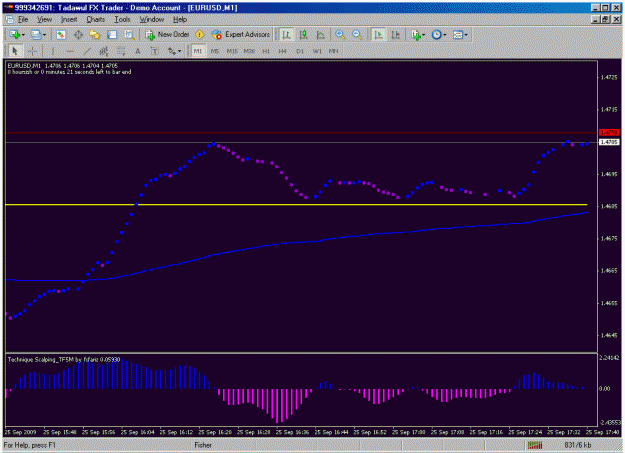Show the Market Watch window
The width and height of the screenshot is (625, 453).
pyautogui.click(x=61, y=35)
